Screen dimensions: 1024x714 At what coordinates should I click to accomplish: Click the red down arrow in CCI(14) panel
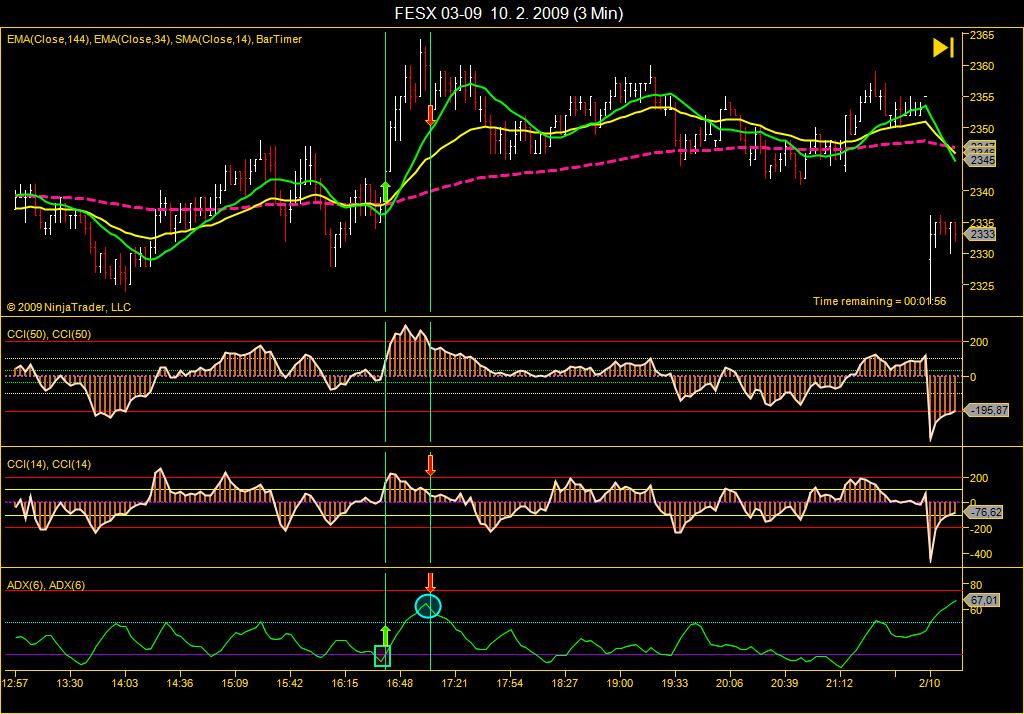click(430, 464)
